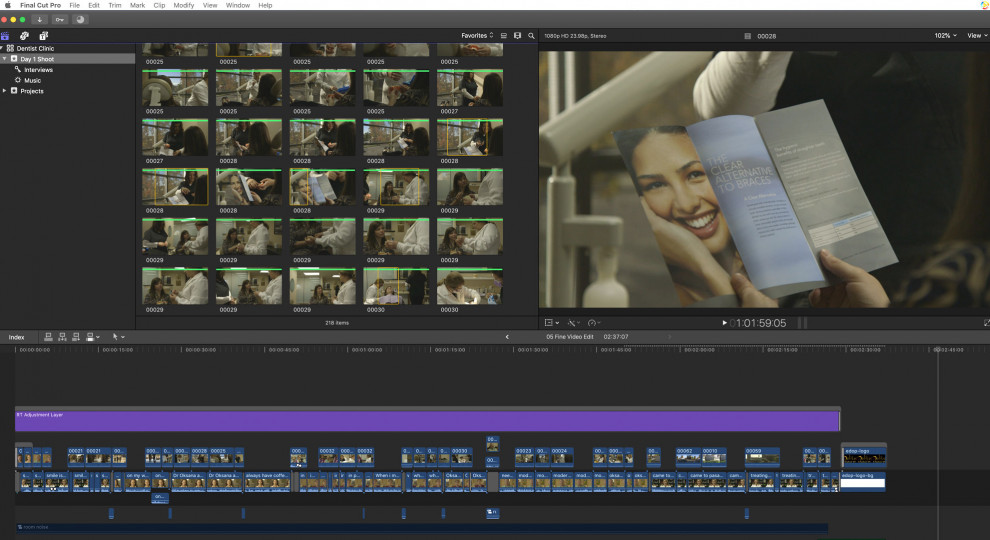
Task: Select the first 00027 clip thumbnail in the browser
Action: pyautogui.click(x=470, y=88)
